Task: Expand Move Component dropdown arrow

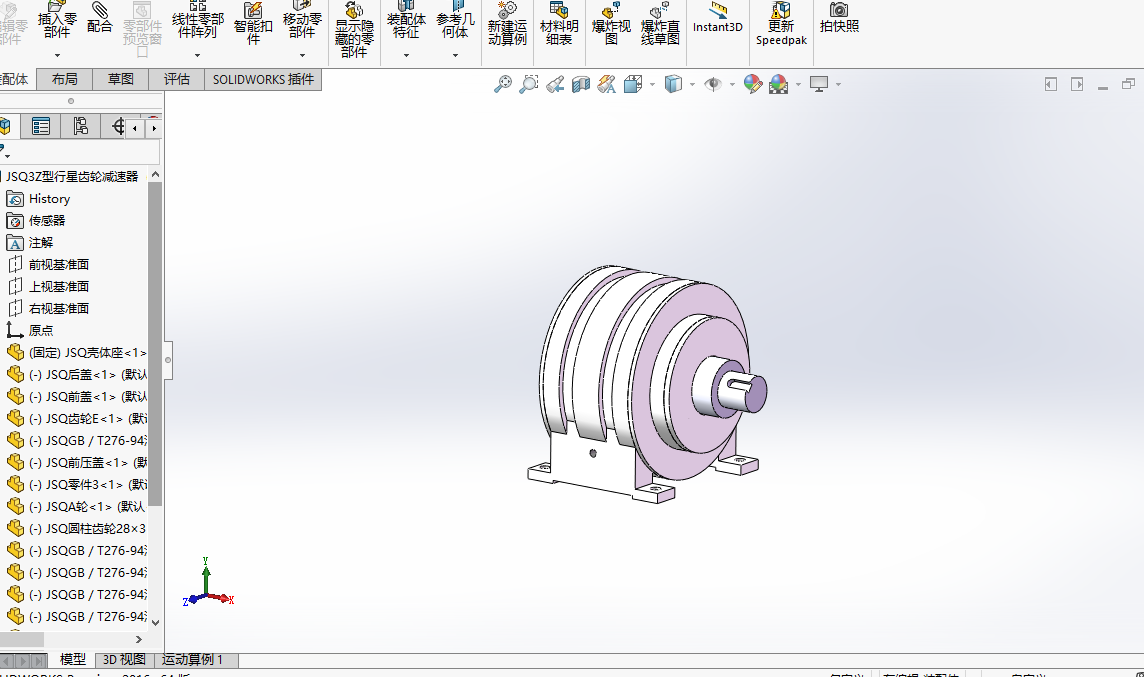Action: point(302,55)
